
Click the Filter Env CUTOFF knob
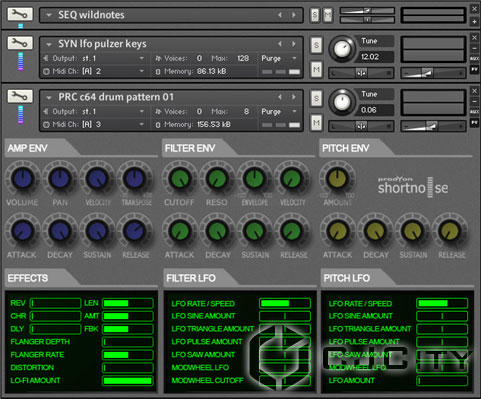[179, 178]
